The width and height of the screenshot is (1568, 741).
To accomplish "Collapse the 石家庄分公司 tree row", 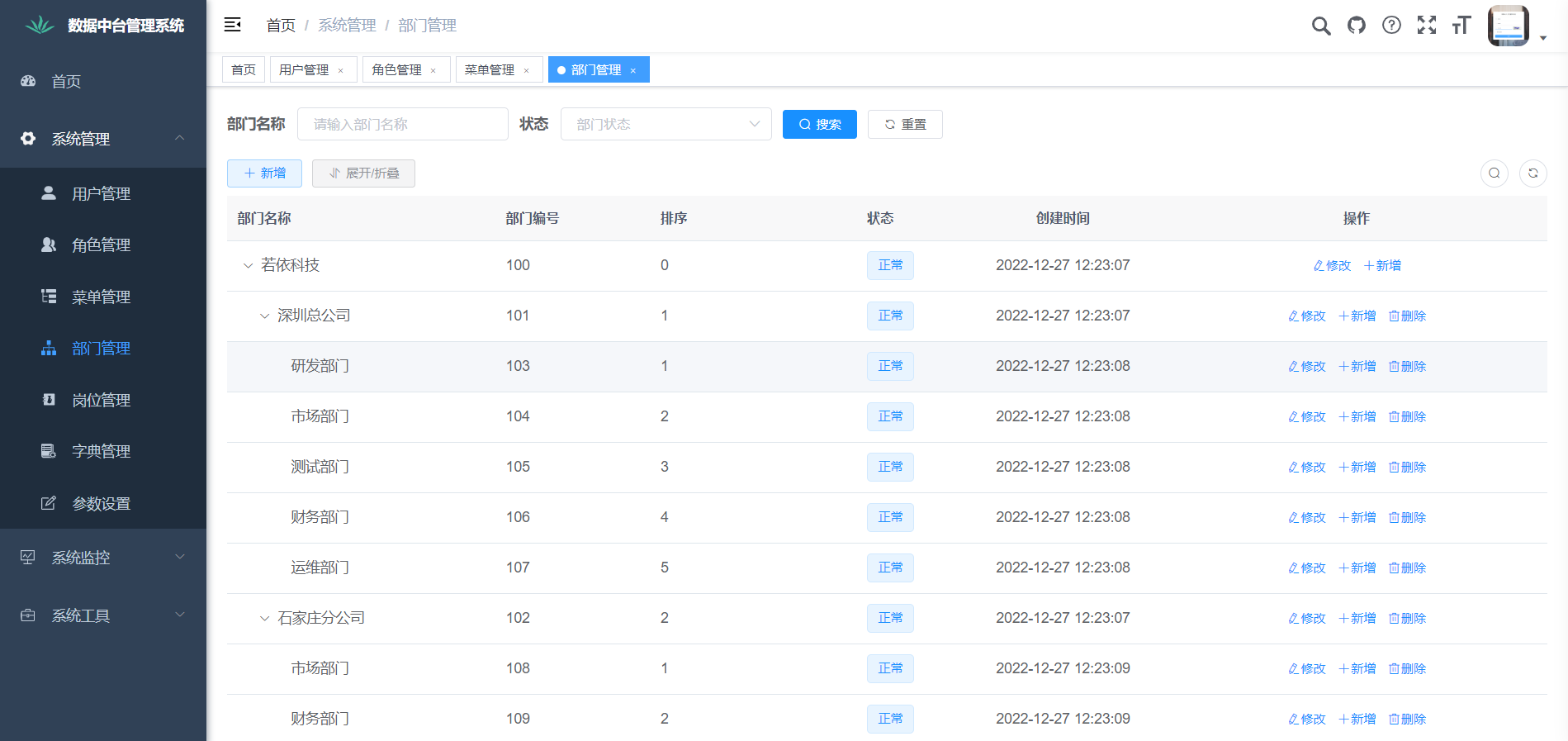I will click(x=264, y=618).
